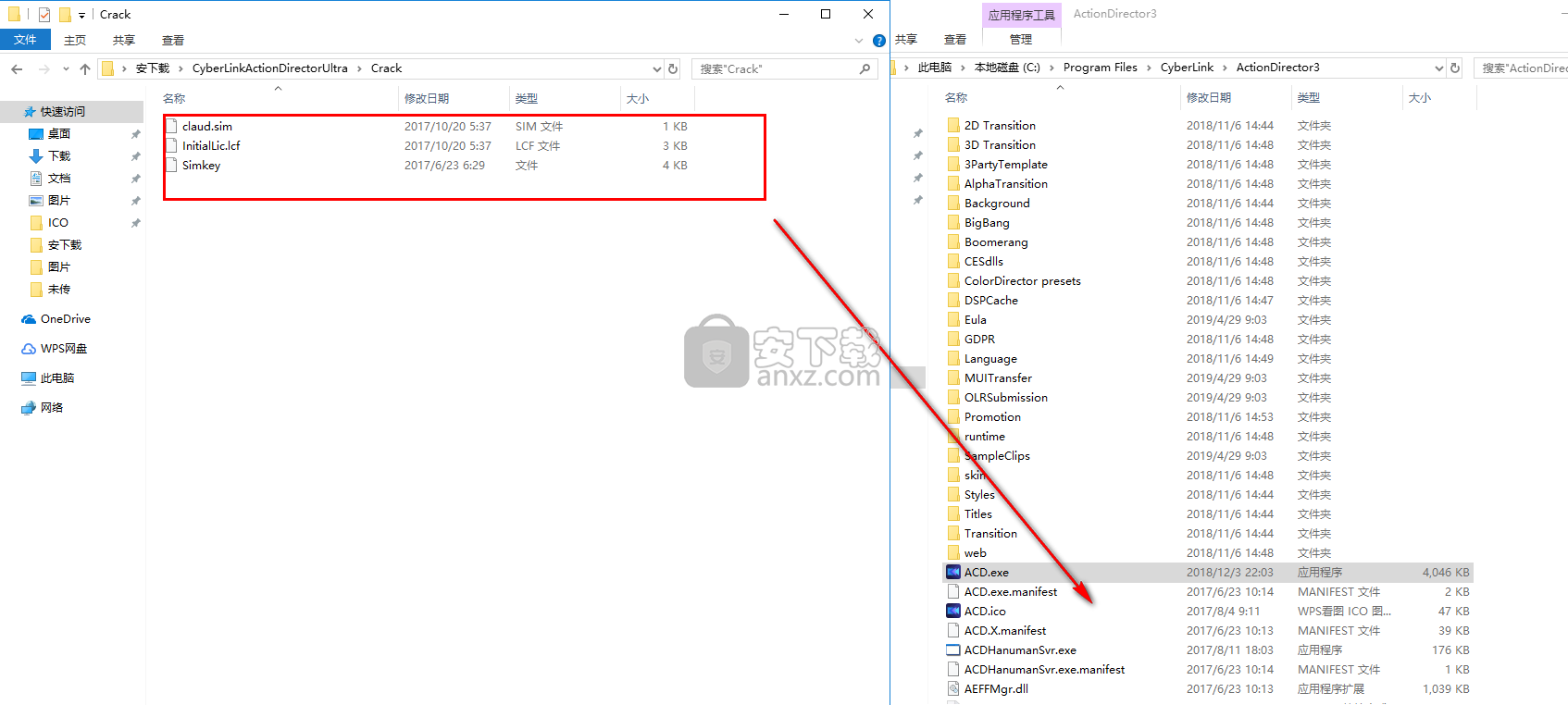Open the Help question mark icon

(879, 41)
